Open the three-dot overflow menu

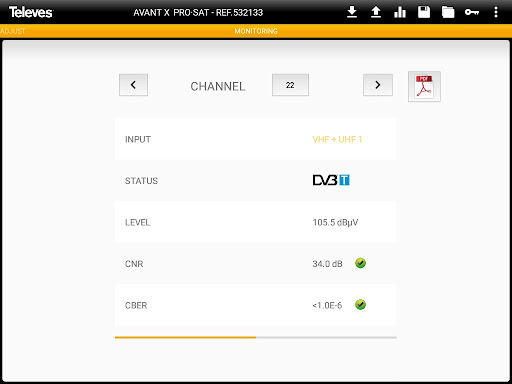pyautogui.click(x=496, y=12)
